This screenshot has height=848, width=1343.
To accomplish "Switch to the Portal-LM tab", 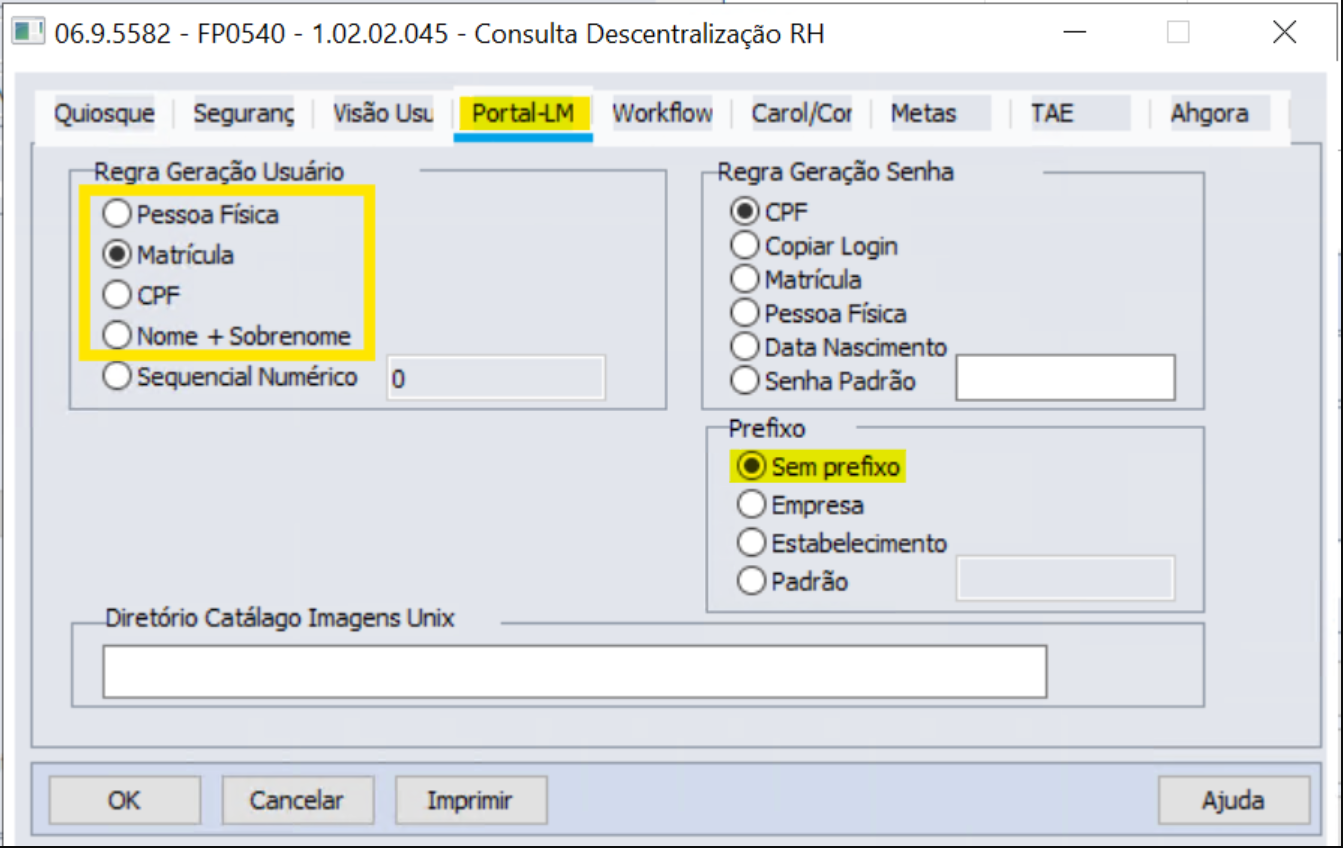I will 523,113.
